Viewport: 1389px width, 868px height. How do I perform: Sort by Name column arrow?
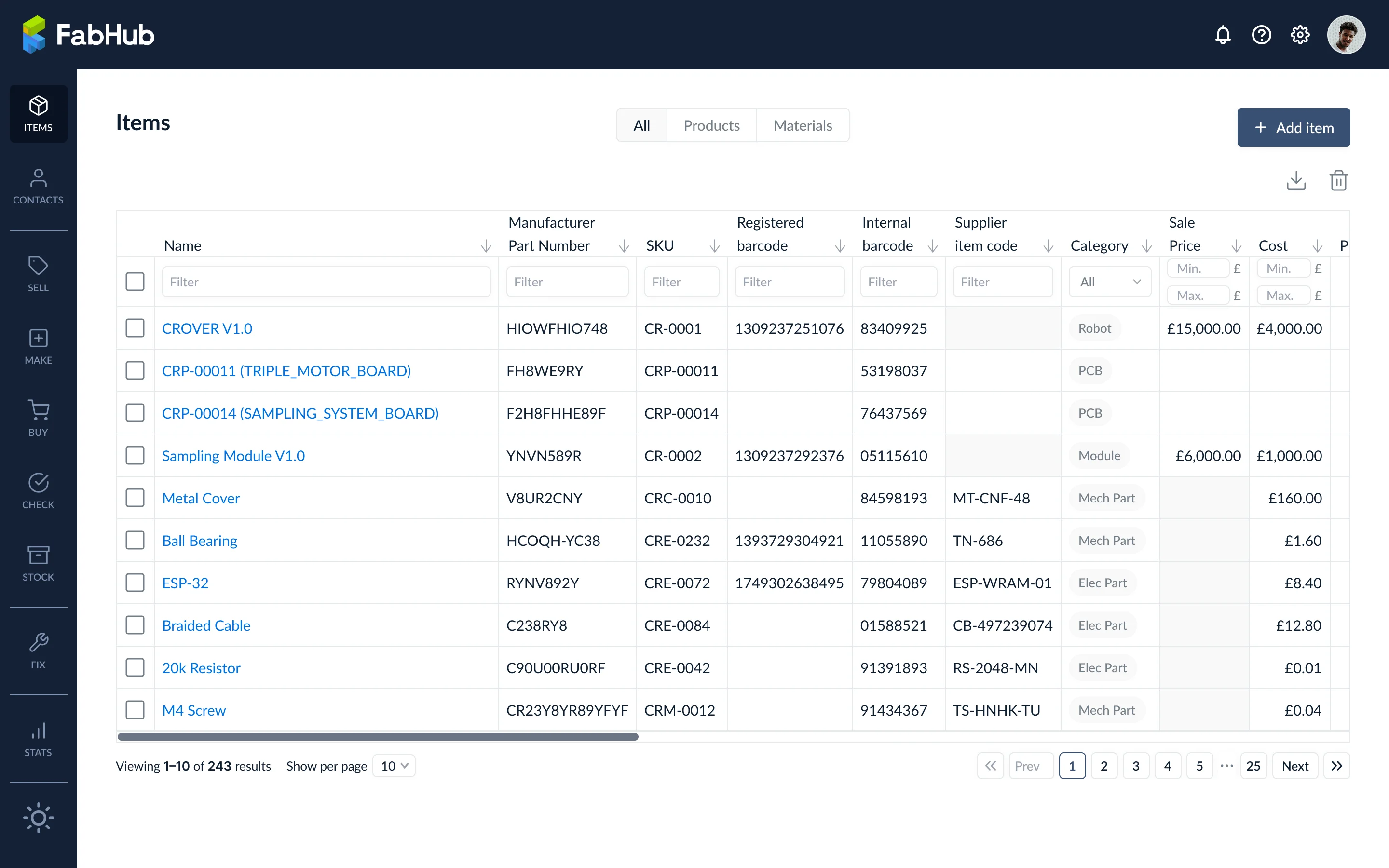486,246
